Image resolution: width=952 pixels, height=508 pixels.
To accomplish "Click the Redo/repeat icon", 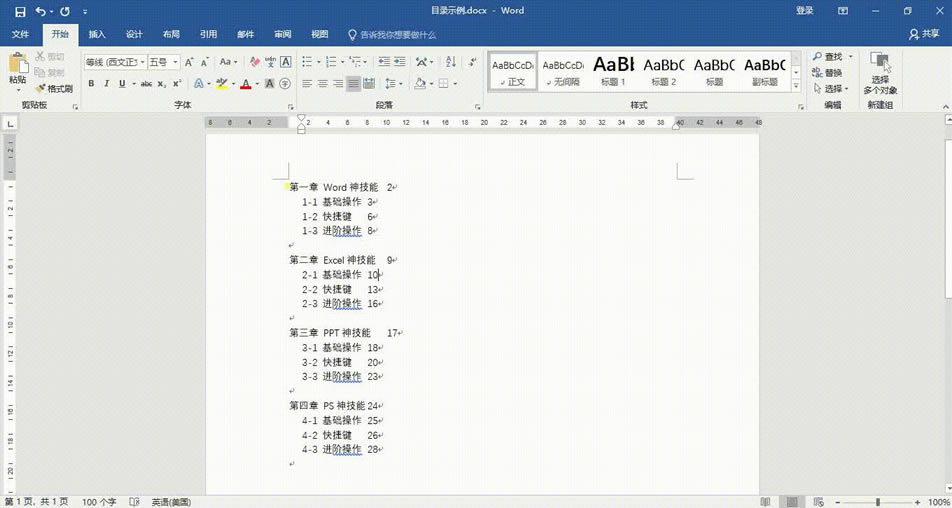I will pyautogui.click(x=65, y=12).
